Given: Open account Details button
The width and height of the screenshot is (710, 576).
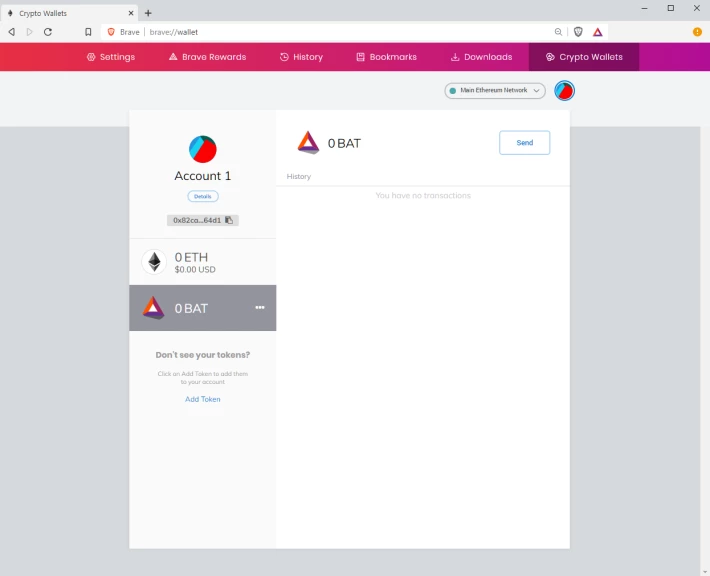Looking at the screenshot, I should tap(203, 197).
